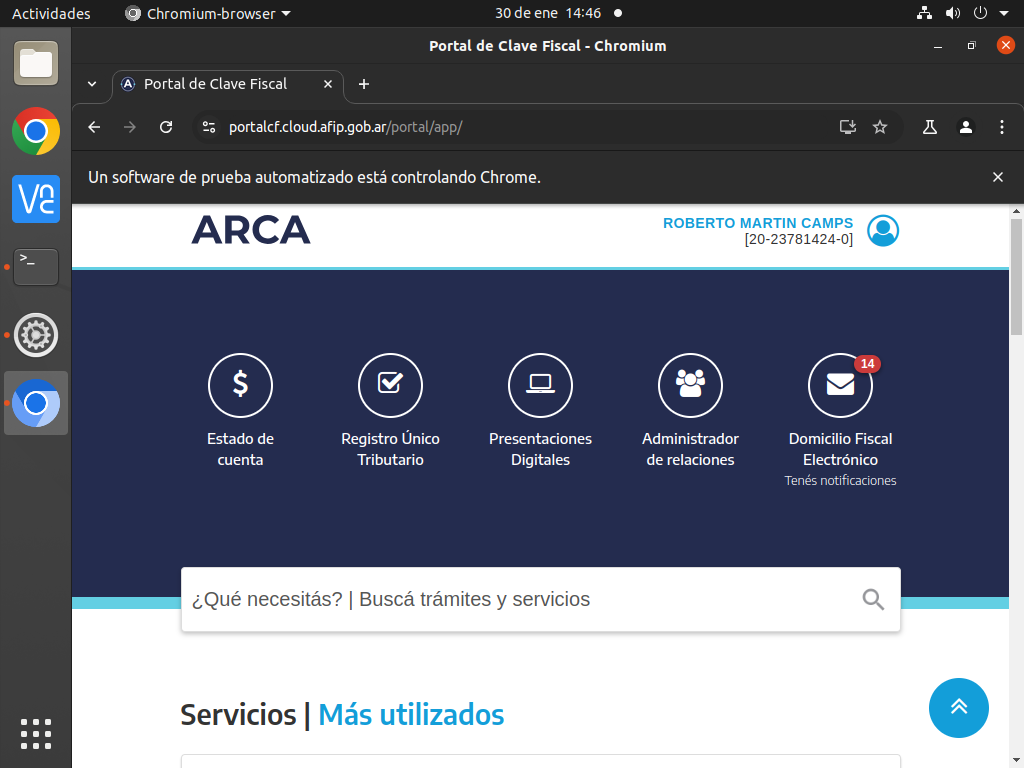Open the Actividades overview
Image resolution: width=1024 pixels, height=768 pixels.
tap(51, 13)
